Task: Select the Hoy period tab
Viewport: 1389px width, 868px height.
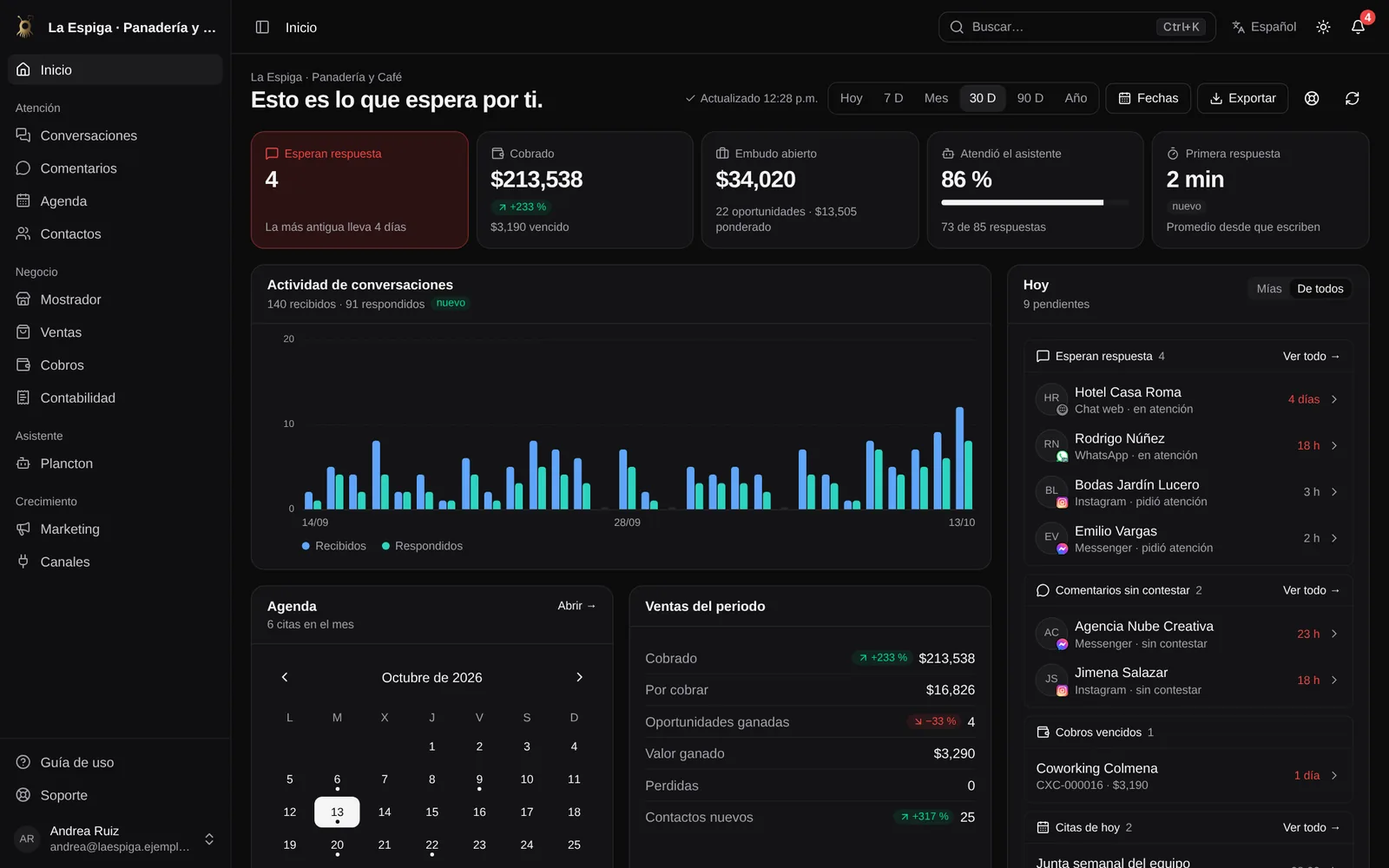Action: click(x=851, y=98)
